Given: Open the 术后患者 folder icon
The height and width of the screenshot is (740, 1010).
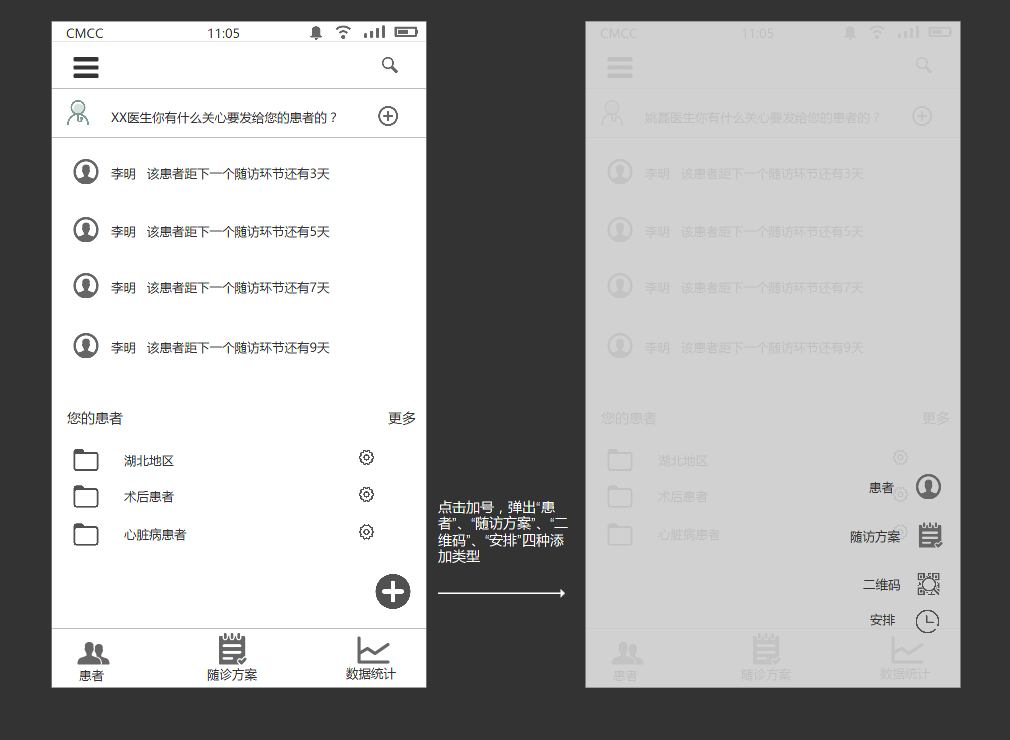Looking at the screenshot, I should 86,497.
